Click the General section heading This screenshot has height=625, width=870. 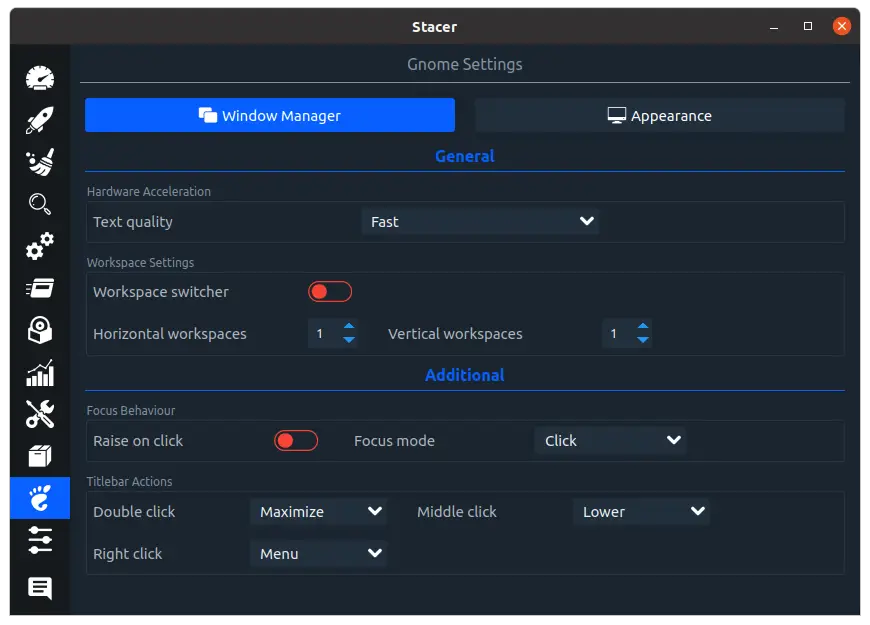click(x=464, y=156)
